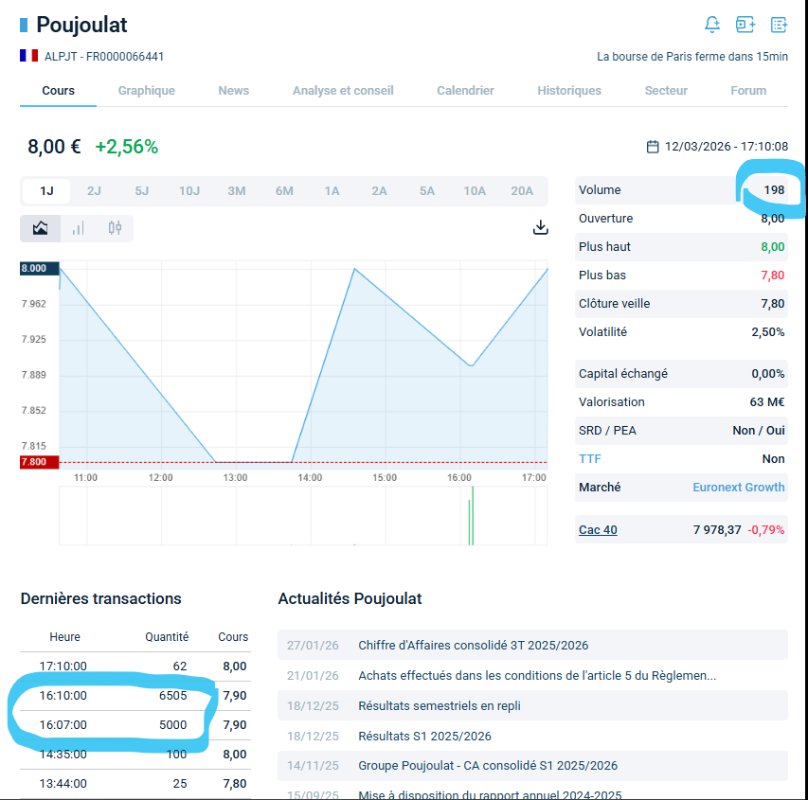
Task: Open the Cac 40 index link
Action: pyautogui.click(x=598, y=529)
